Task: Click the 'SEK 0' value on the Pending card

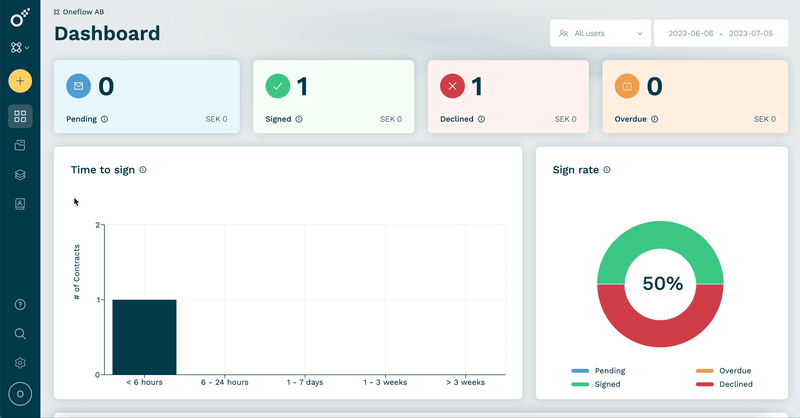Action: click(216, 119)
